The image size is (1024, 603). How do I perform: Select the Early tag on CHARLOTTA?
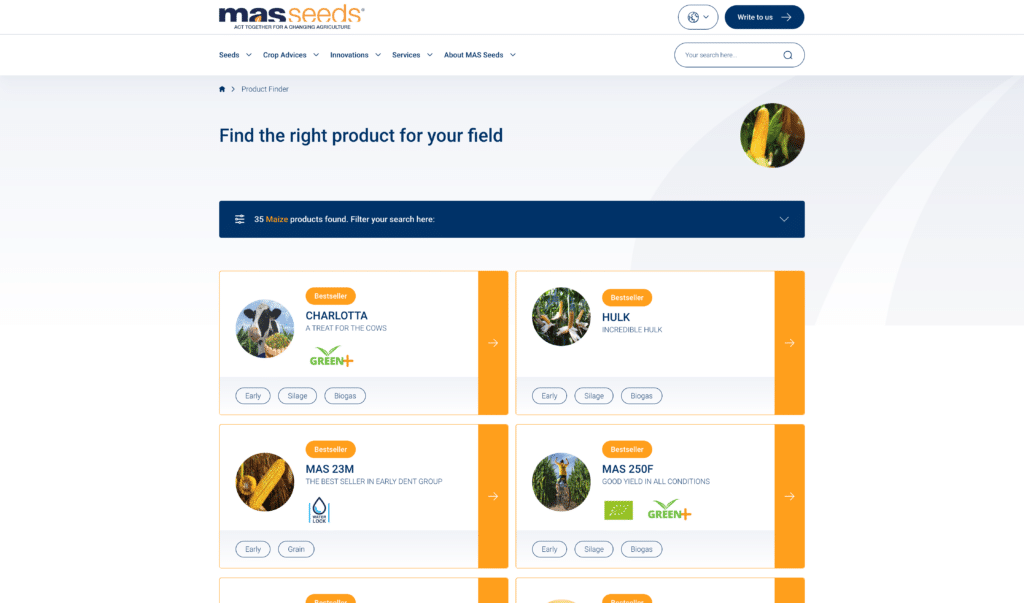(253, 396)
